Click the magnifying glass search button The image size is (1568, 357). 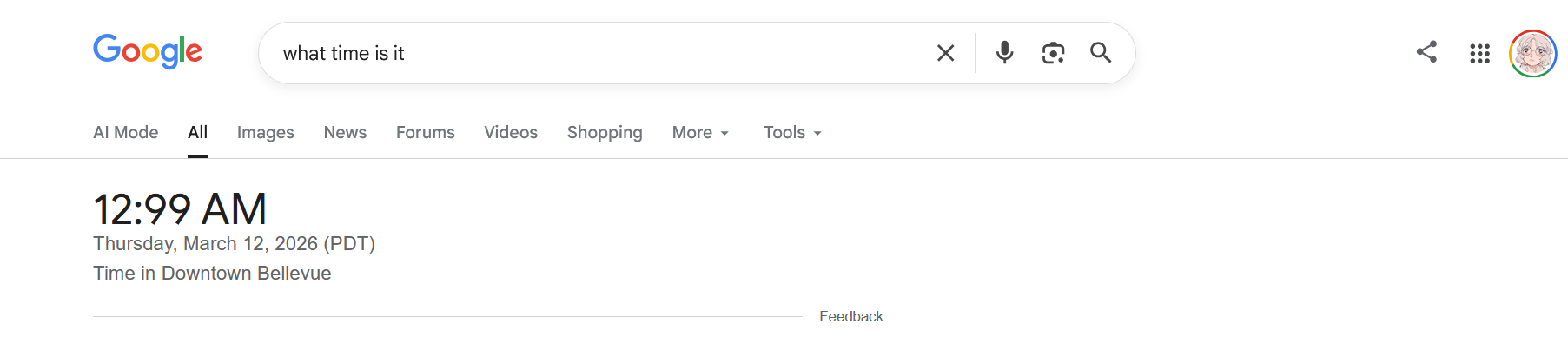click(x=1101, y=53)
